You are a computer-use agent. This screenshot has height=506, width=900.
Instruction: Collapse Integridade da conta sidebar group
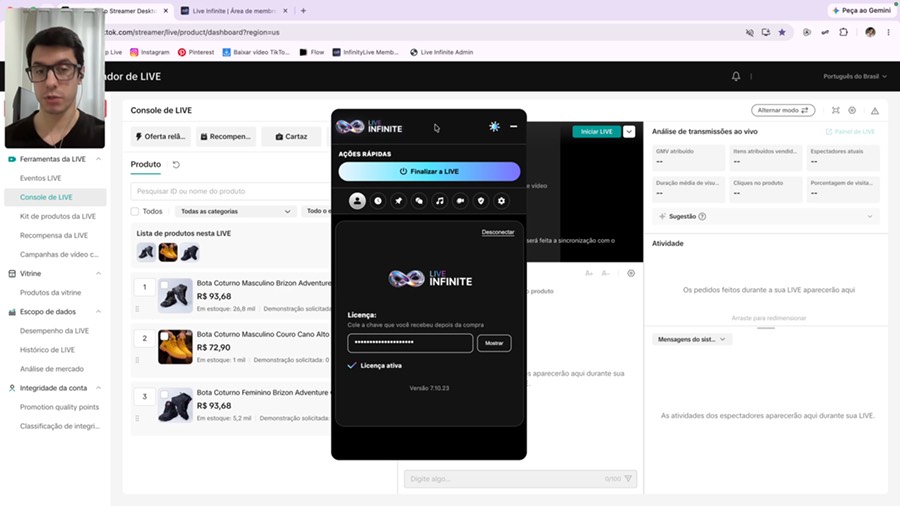pyautogui.click(x=98, y=388)
